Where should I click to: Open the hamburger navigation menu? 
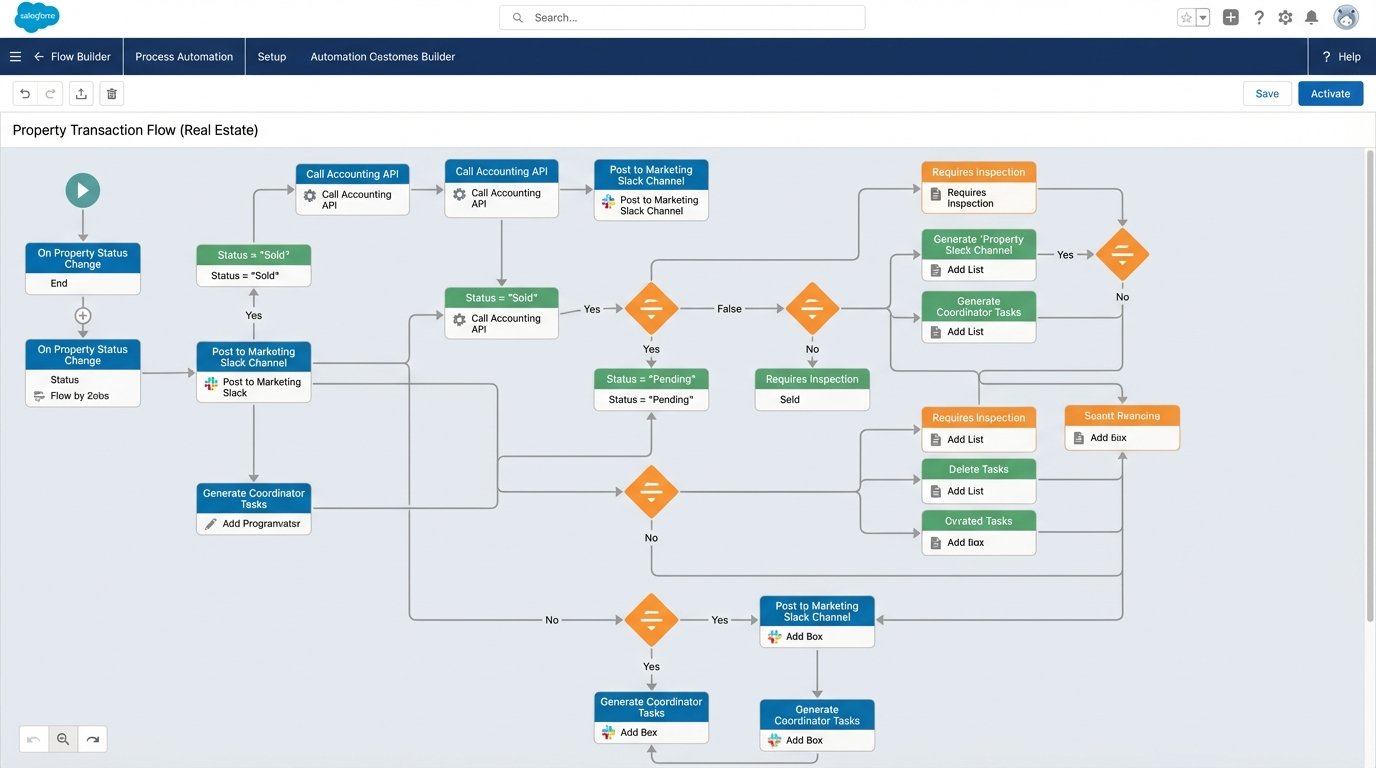(x=14, y=55)
